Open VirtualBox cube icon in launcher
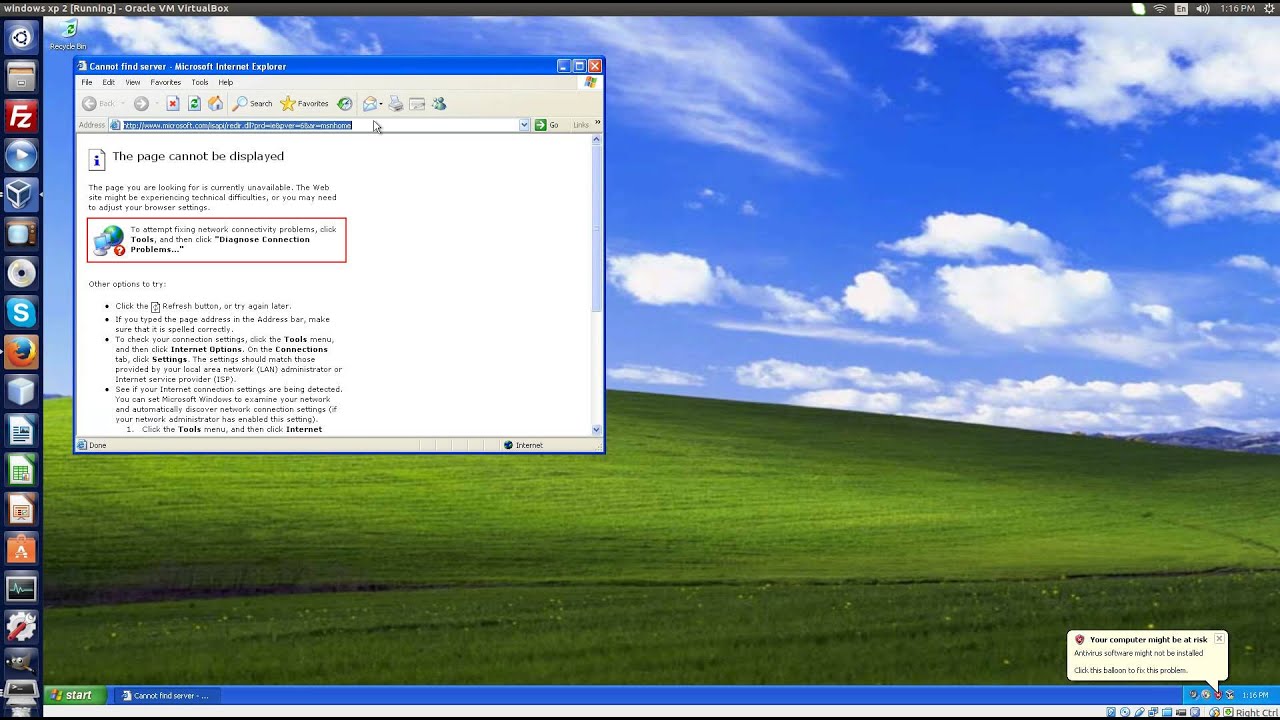 click(x=21, y=194)
